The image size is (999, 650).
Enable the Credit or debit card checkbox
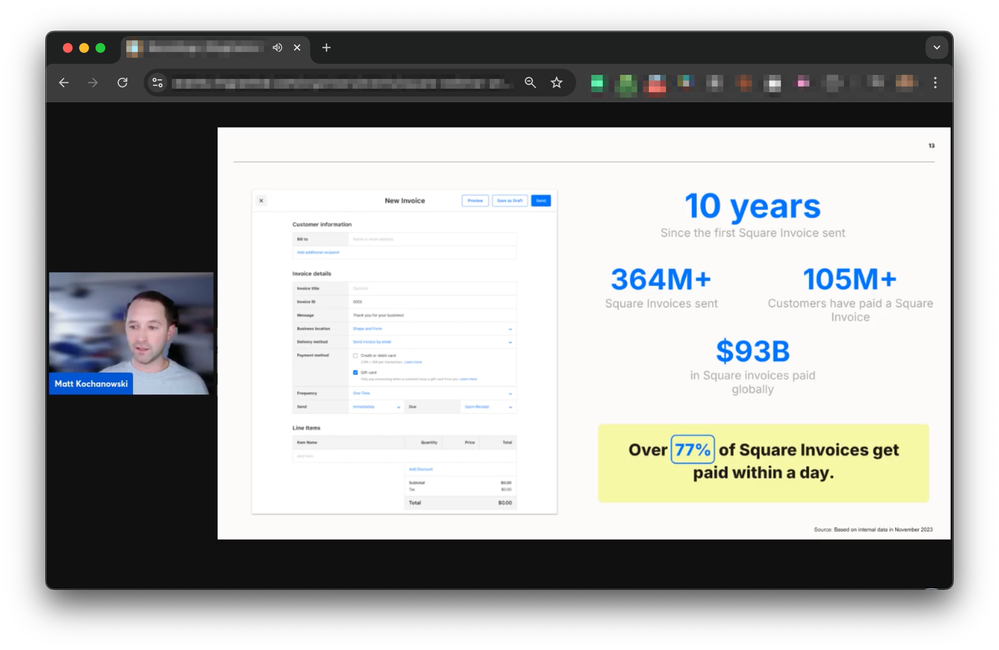355,356
